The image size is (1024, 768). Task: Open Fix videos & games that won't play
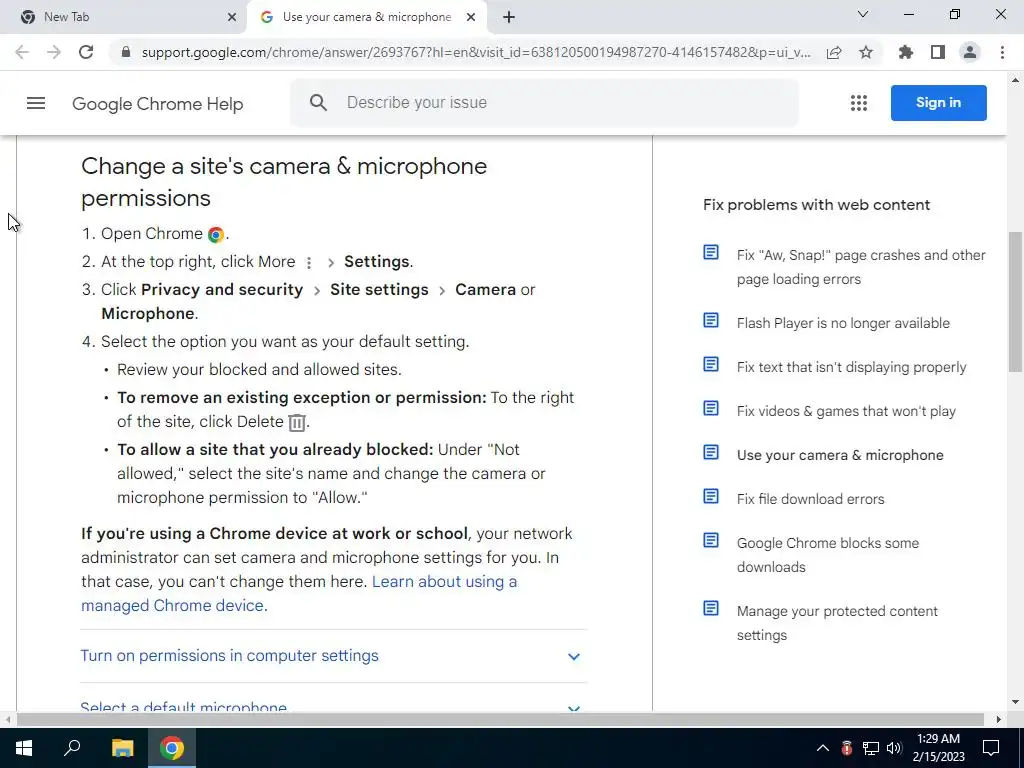pos(846,411)
